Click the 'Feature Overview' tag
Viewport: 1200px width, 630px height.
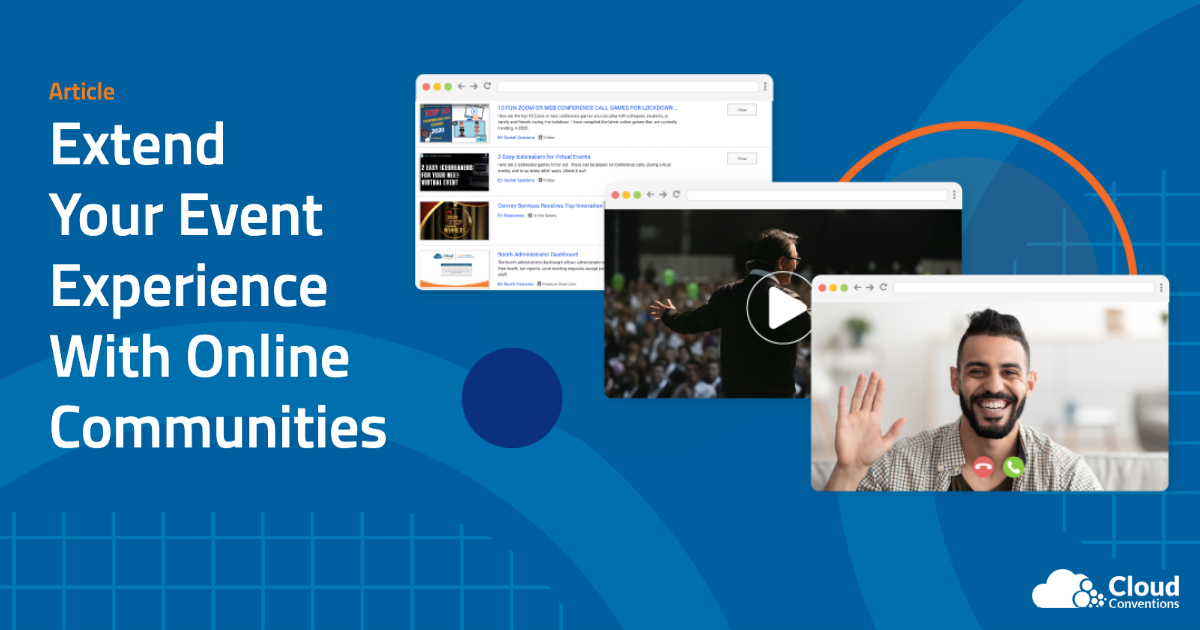click(x=558, y=284)
